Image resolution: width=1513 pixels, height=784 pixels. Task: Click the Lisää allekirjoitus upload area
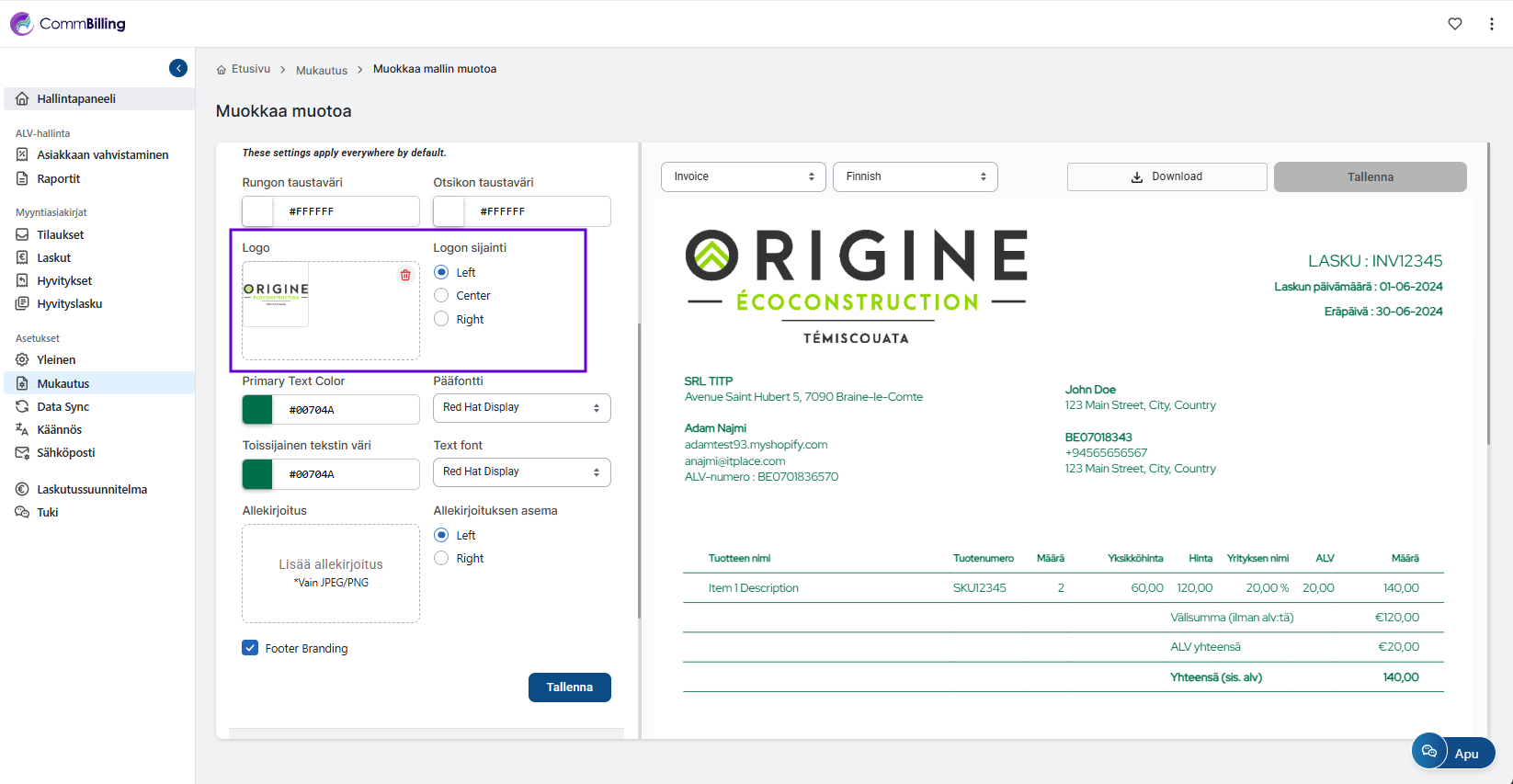(x=331, y=573)
